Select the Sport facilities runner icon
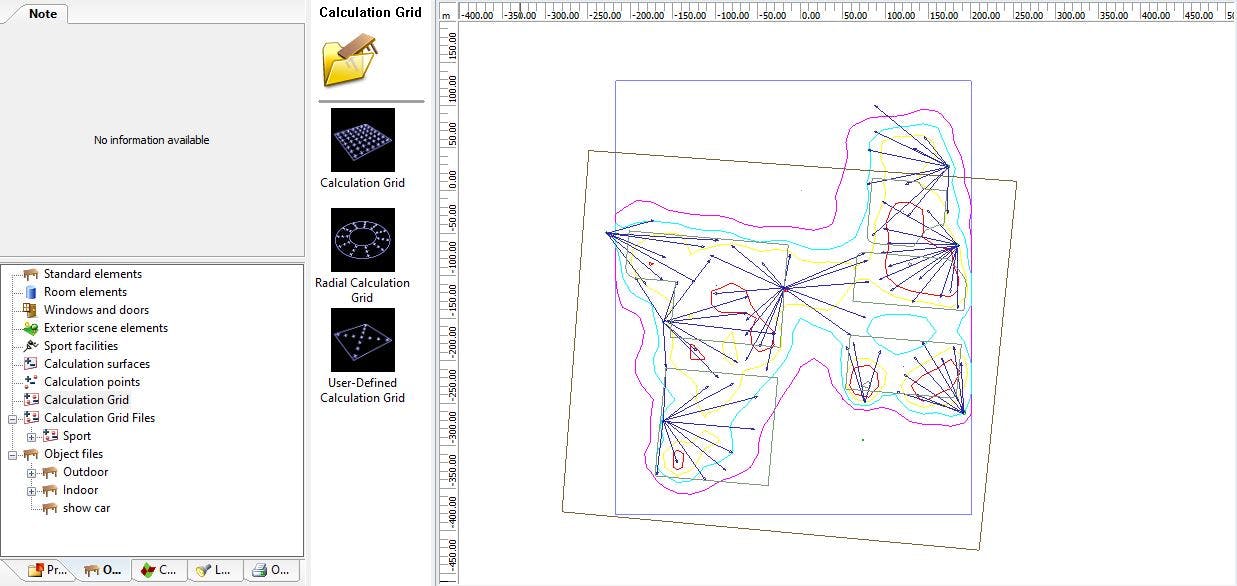 point(31,346)
